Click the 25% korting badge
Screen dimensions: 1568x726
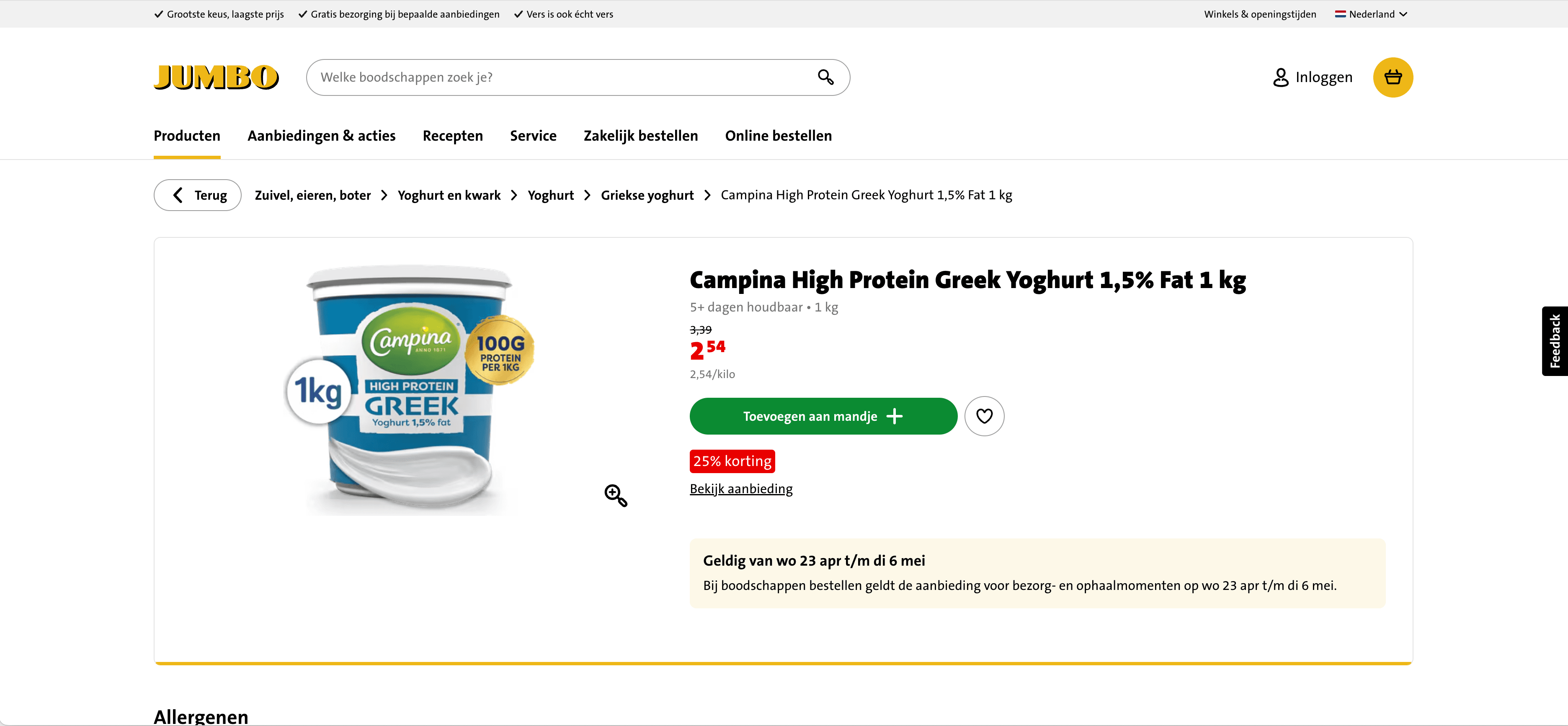coord(732,461)
